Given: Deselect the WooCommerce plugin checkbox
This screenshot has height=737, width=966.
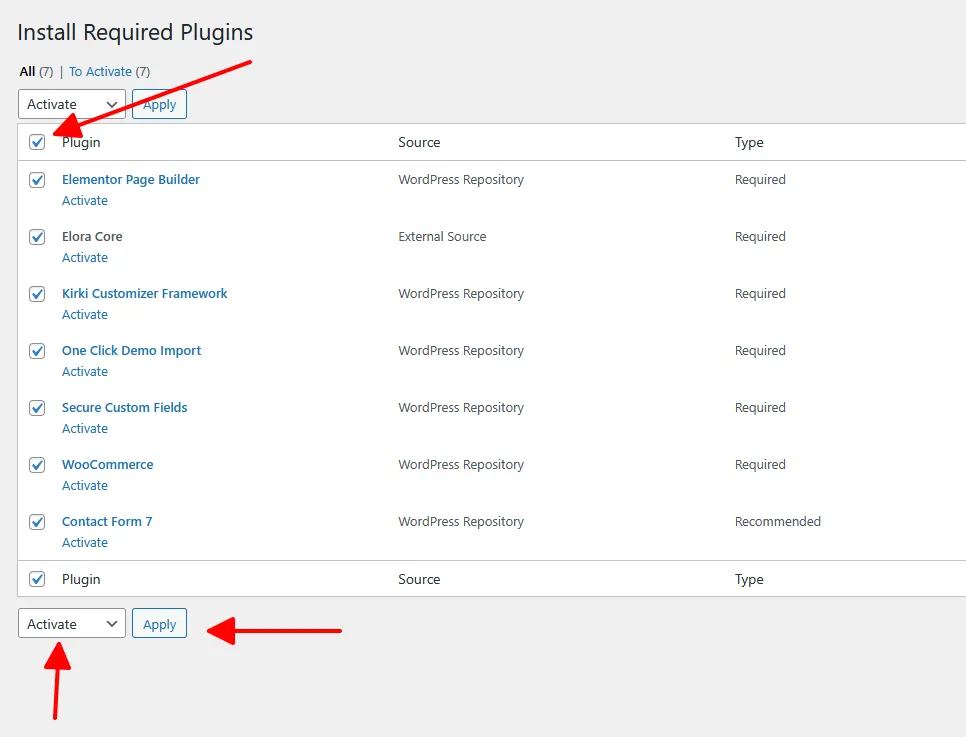Looking at the screenshot, I should point(37,465).
